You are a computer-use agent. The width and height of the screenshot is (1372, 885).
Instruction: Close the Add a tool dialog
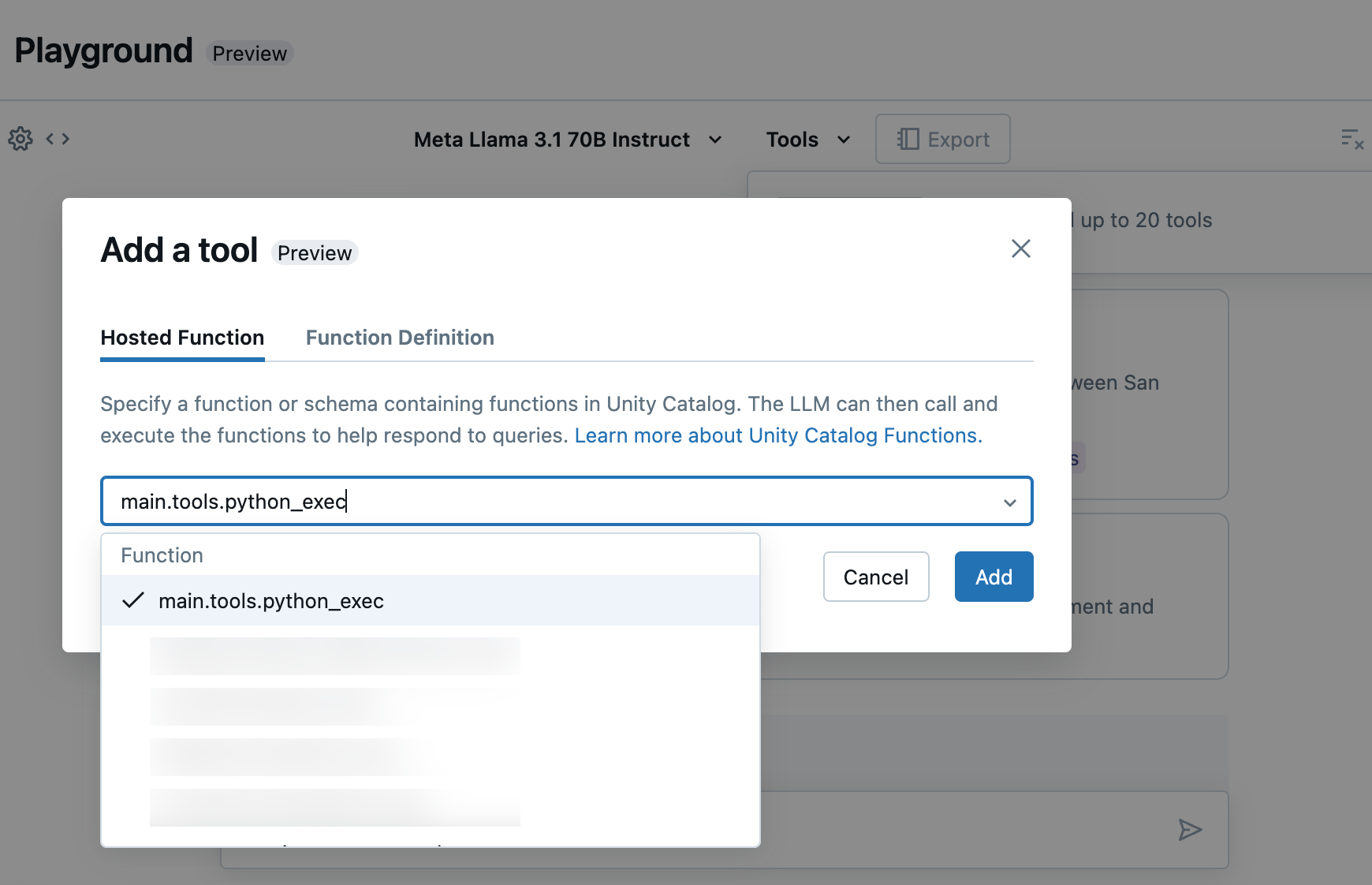[x=1020, y=248]
